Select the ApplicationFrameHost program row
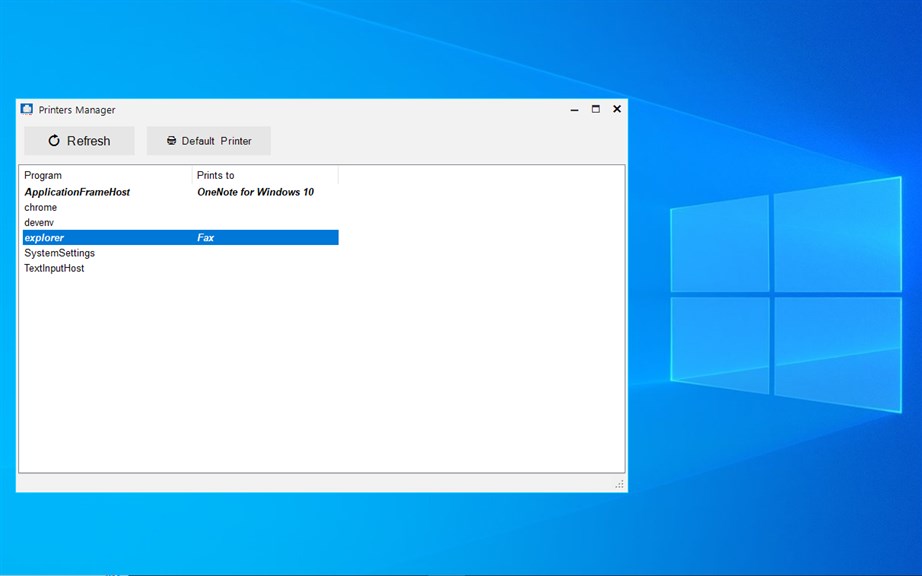922x576 pixels. pos(181,192)
